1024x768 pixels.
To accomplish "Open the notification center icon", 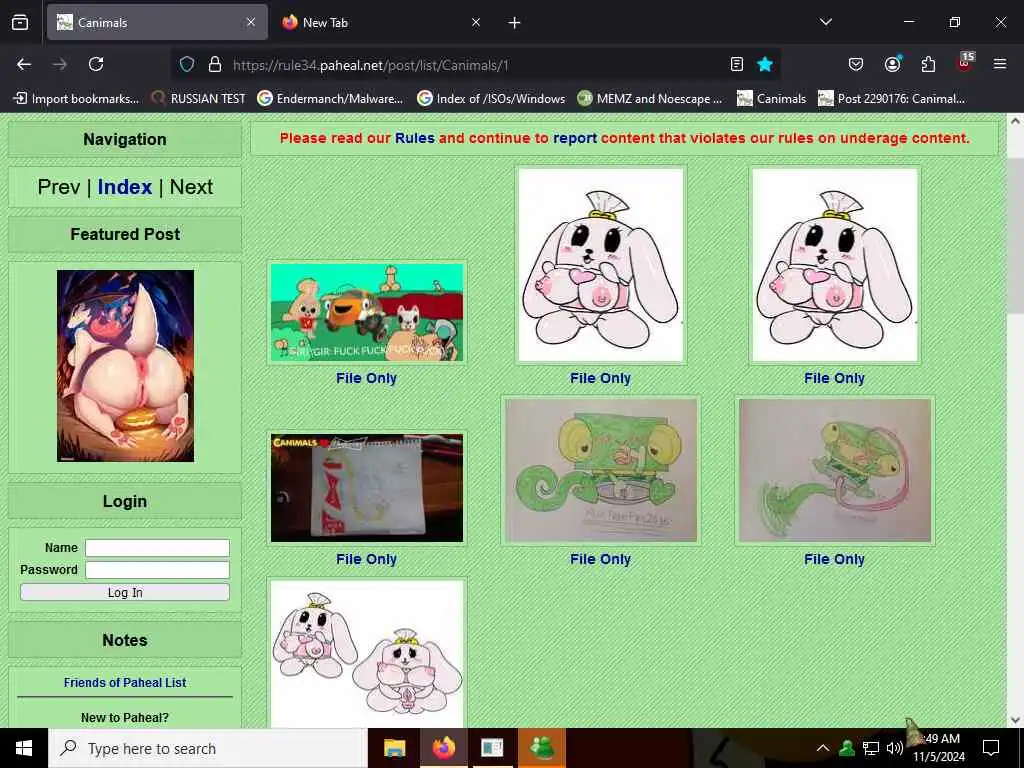I will (x=991, y=748).
